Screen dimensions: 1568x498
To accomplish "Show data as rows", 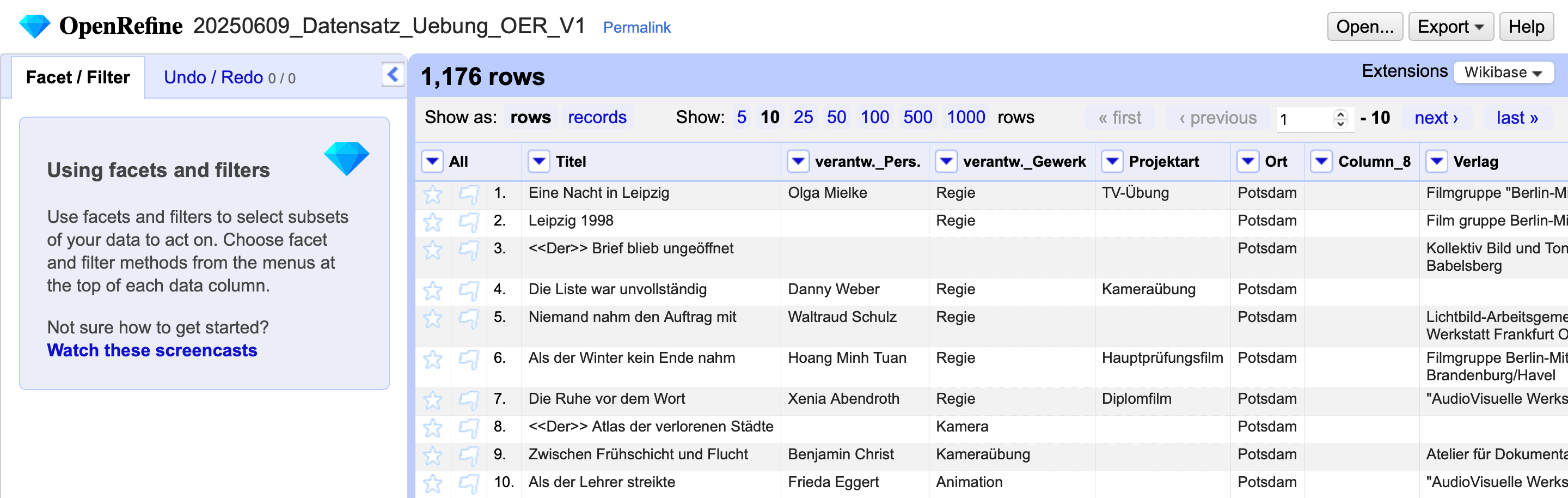I will [530, 117].
